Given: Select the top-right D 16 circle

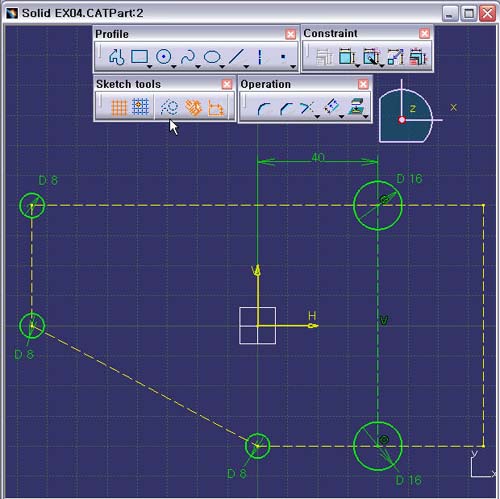Looking at the screenshot, I should 378,205.
